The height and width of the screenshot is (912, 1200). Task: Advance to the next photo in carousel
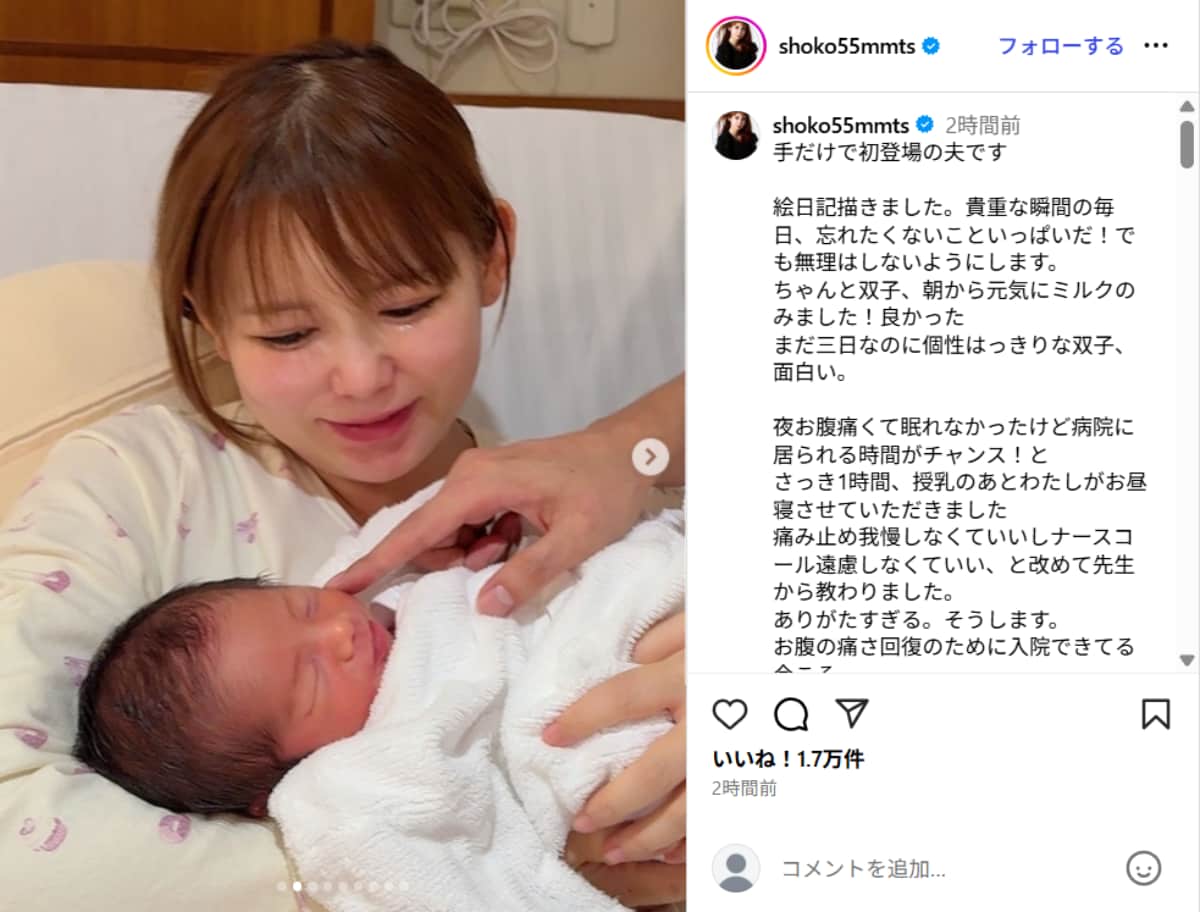[650, 458]
